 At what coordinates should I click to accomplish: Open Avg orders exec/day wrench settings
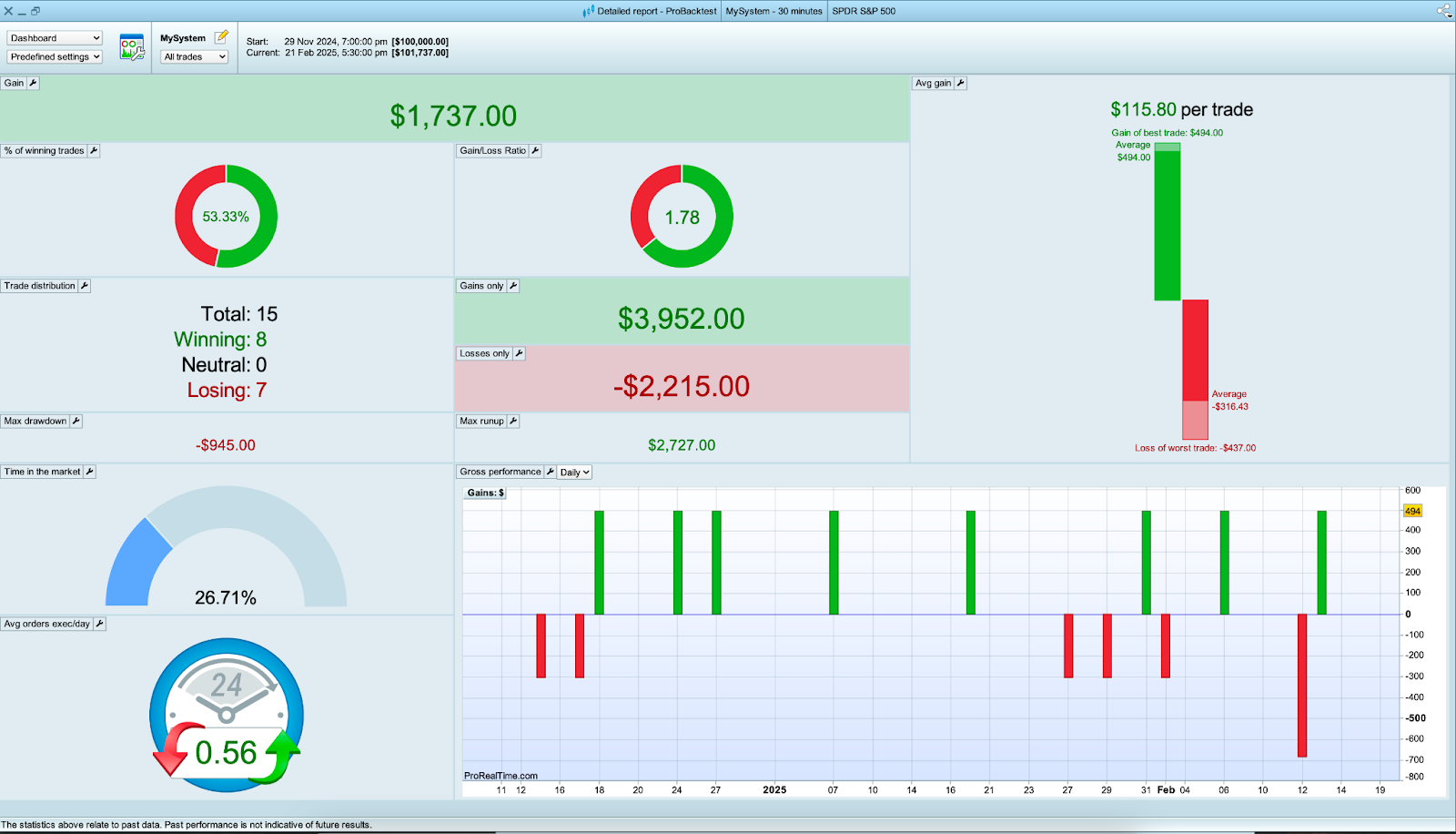click(x=100, y=624)
